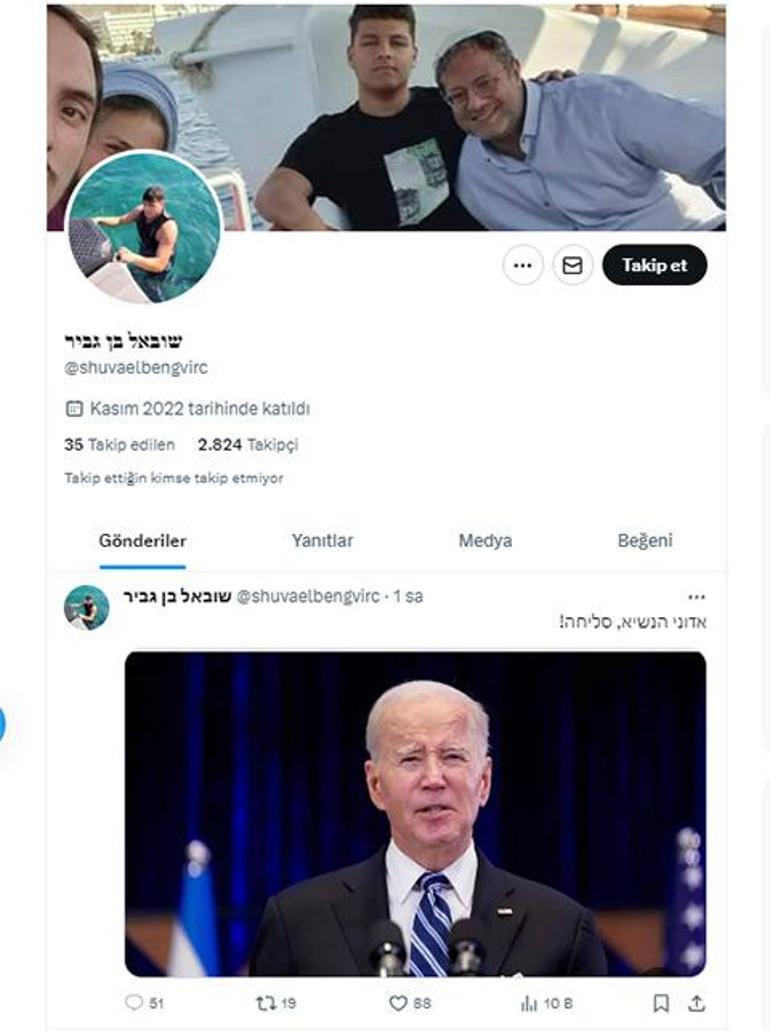Image resolution: width=770 pixels, height=1031 pixels.
Task: Click the share upload icon
Action: coord(696,1003)
